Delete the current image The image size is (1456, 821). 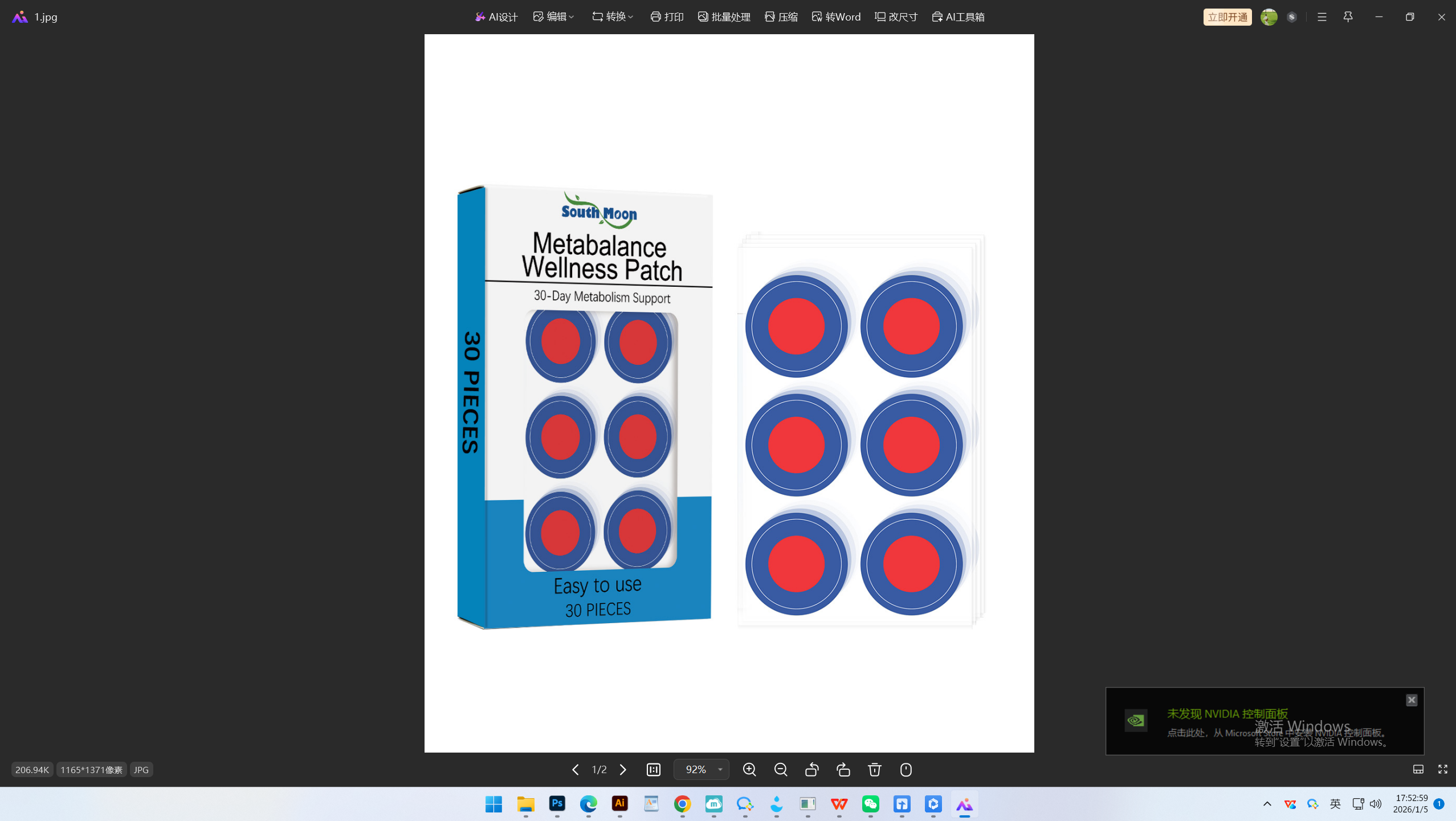pyautogui.click(x=875, y=770)
